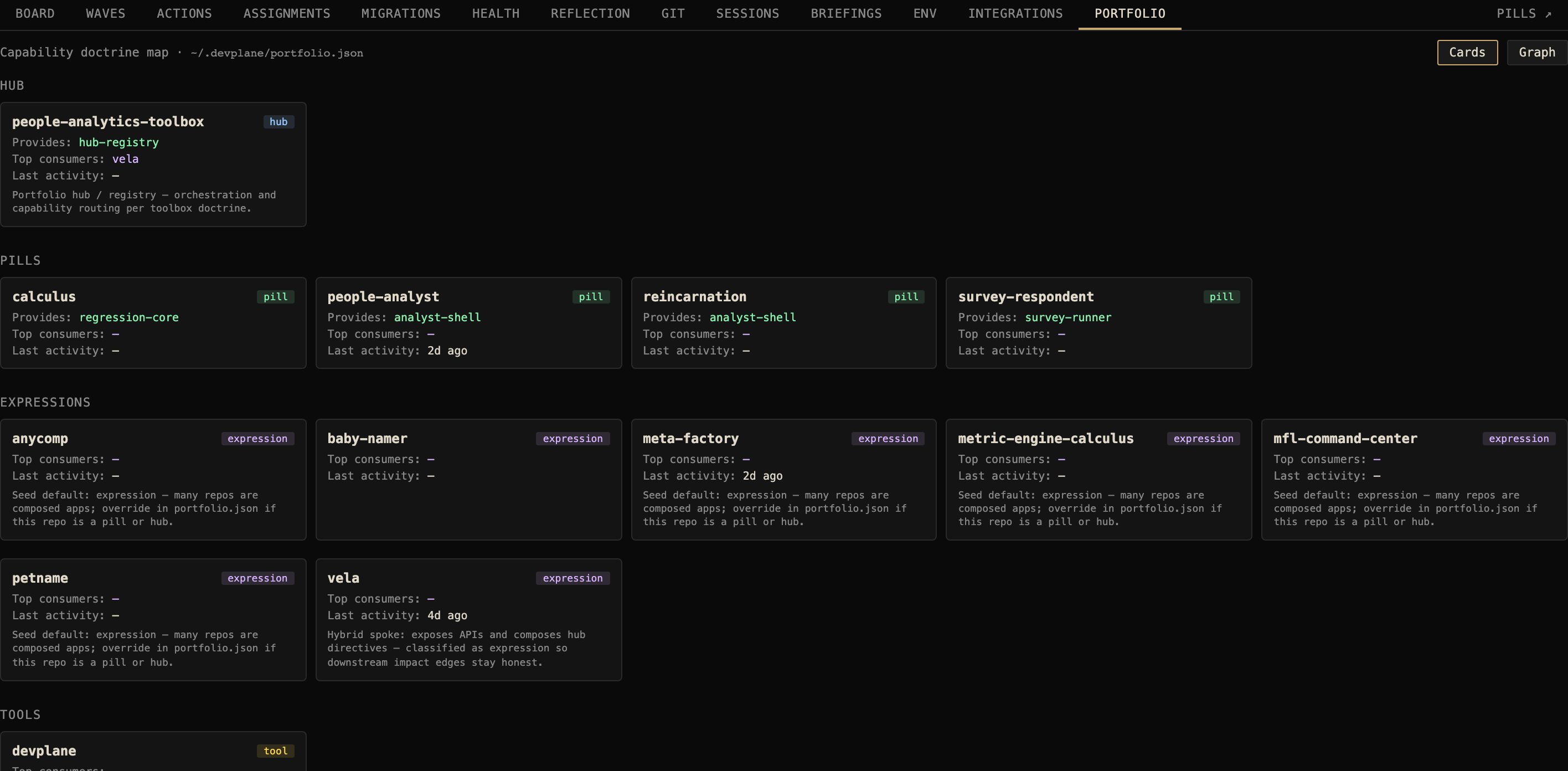The image size is (1568, 771).
Task: Select the ENV tab
Action: pos(925,13)
